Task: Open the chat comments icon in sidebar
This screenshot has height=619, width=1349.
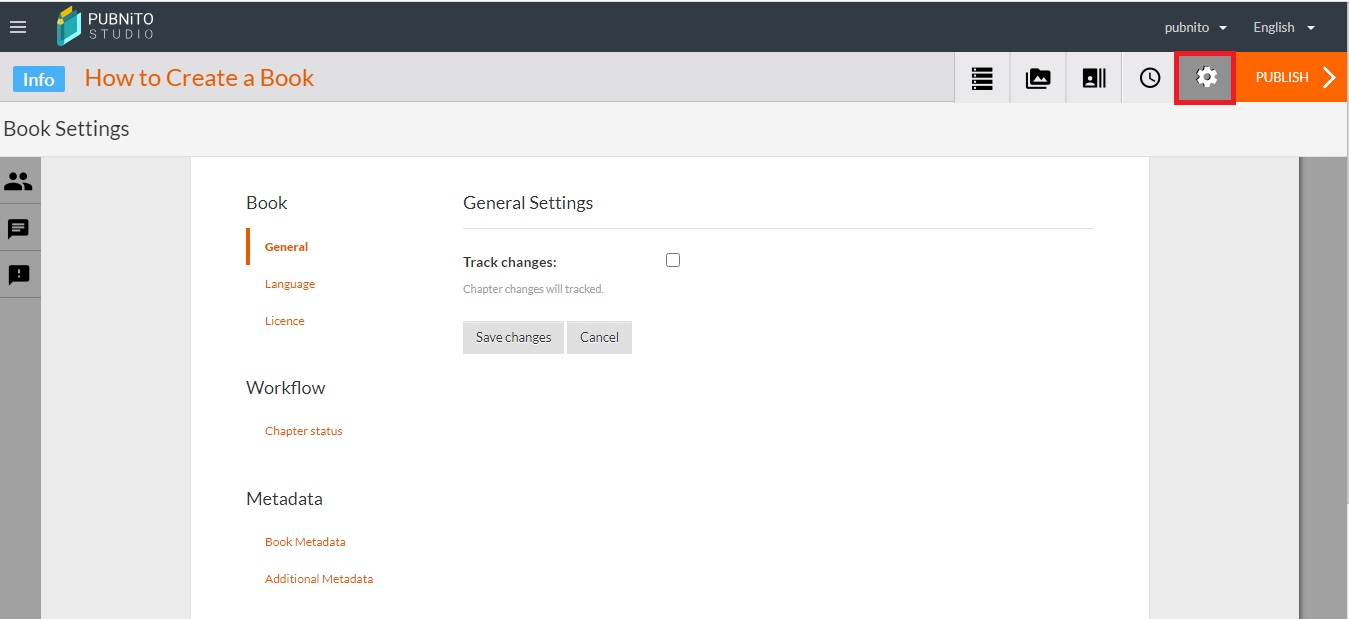Action: 19,228
